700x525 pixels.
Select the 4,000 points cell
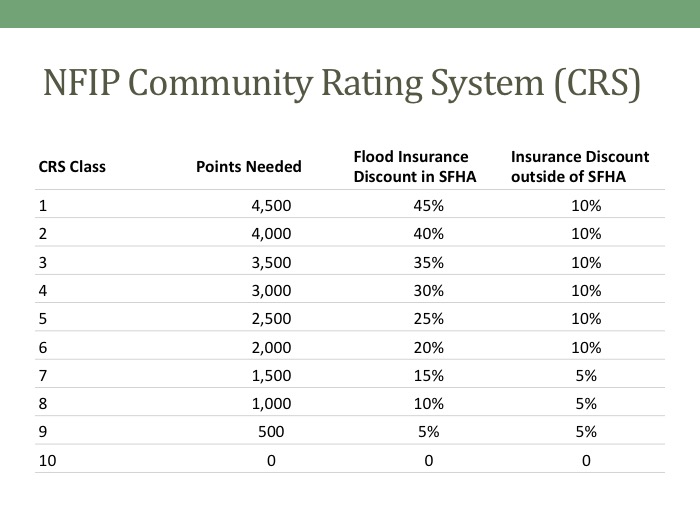[x=270, y=235]
